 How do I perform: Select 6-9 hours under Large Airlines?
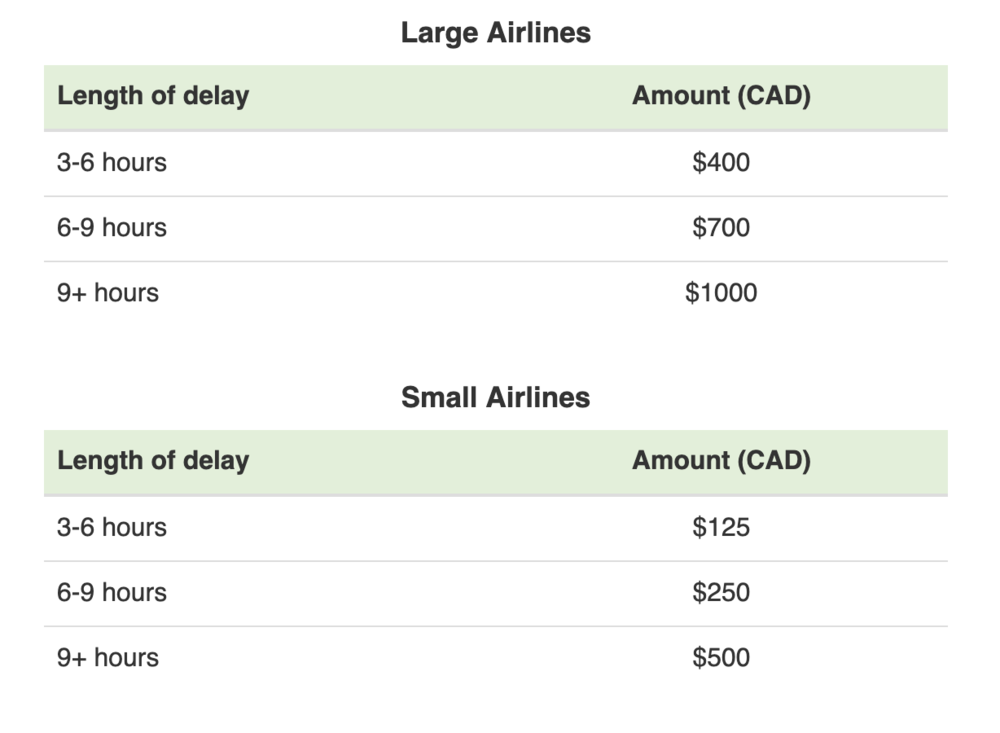click(x=112, y=228)
